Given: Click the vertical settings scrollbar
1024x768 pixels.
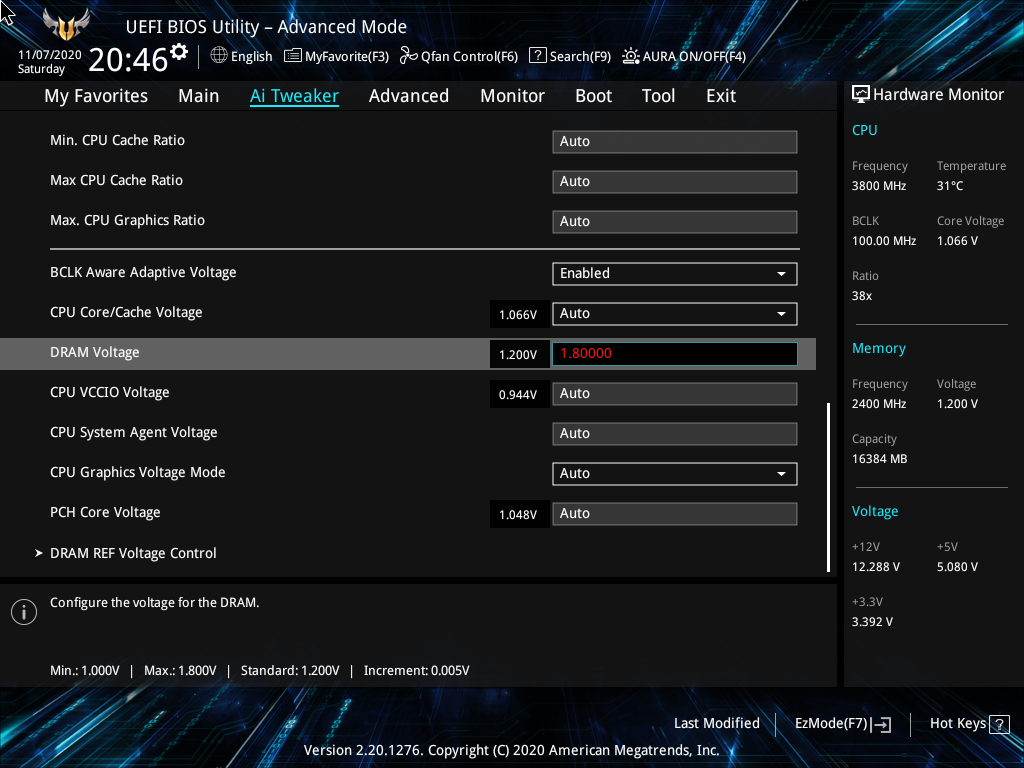Looking at the screenshot, I should [x=828, y=487].
